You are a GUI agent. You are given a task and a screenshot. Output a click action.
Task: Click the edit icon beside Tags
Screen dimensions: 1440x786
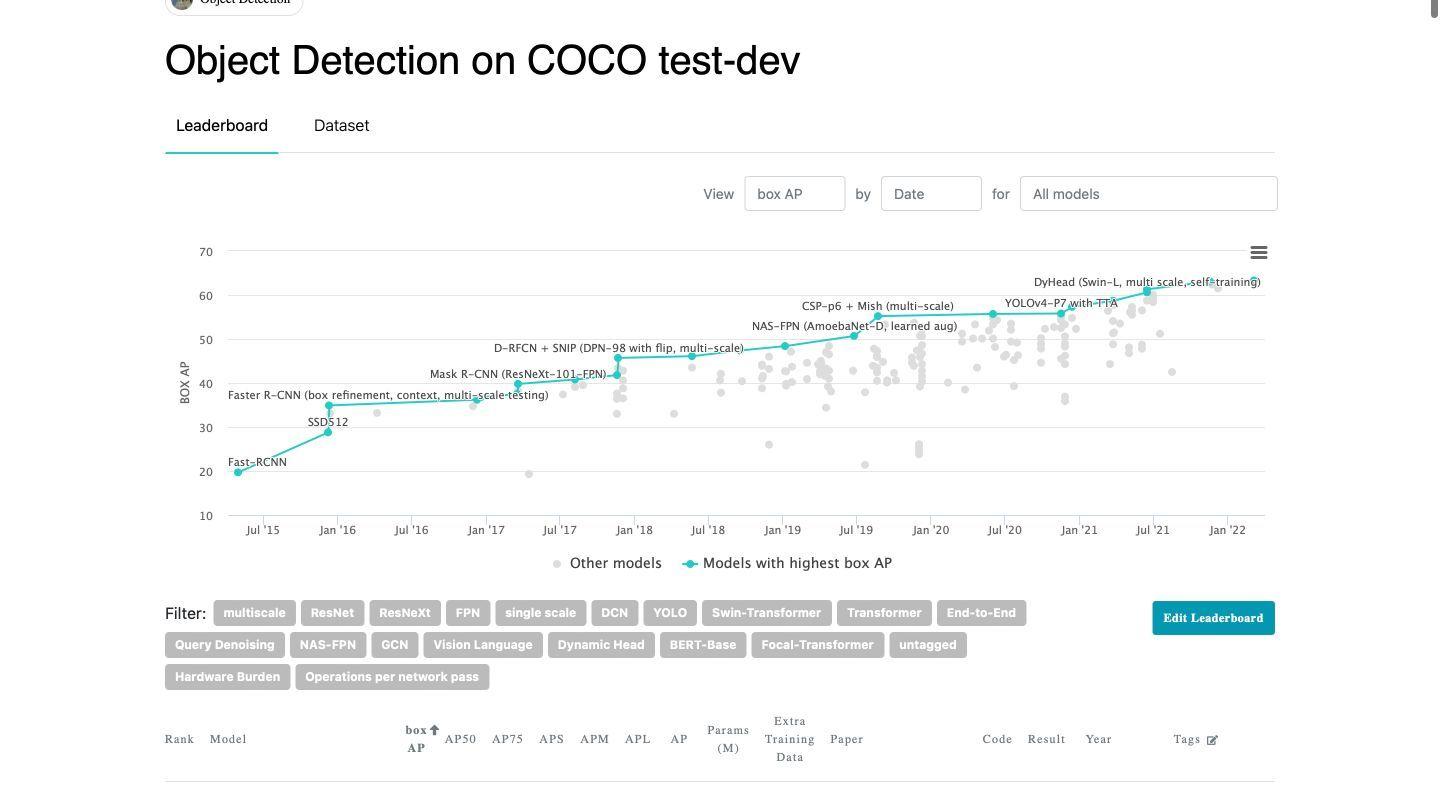click(1213, 740)
